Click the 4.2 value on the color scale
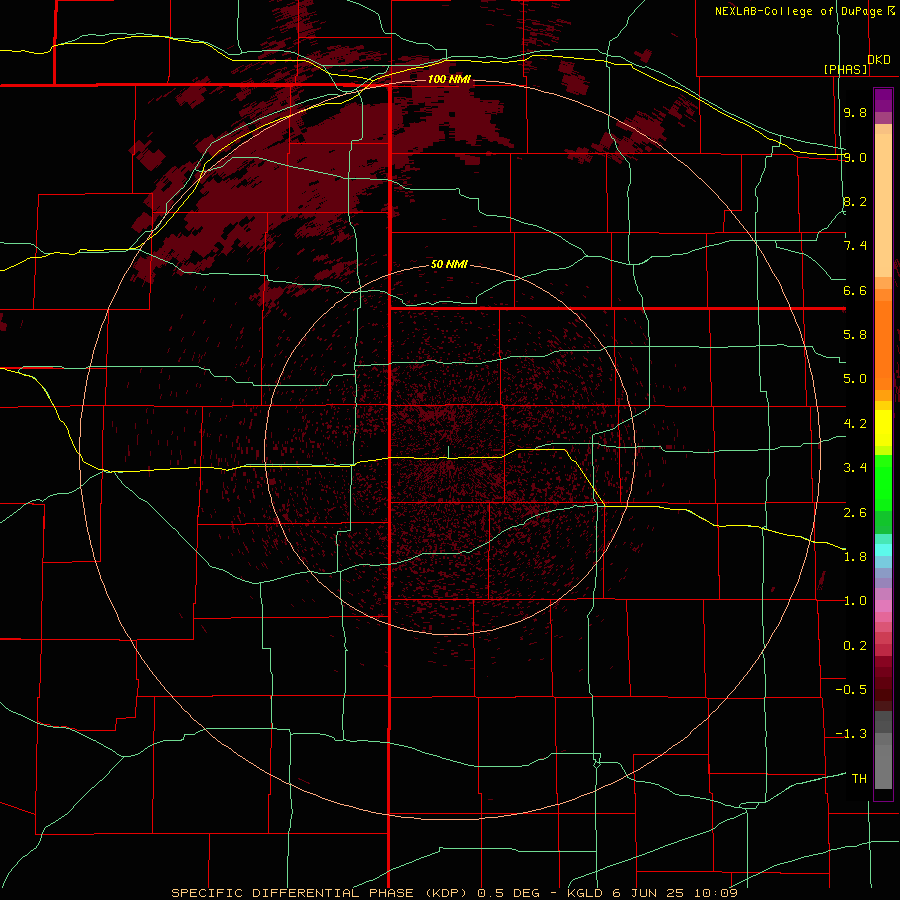The height and width of the screenshot is (900, 900). (855, 424)
